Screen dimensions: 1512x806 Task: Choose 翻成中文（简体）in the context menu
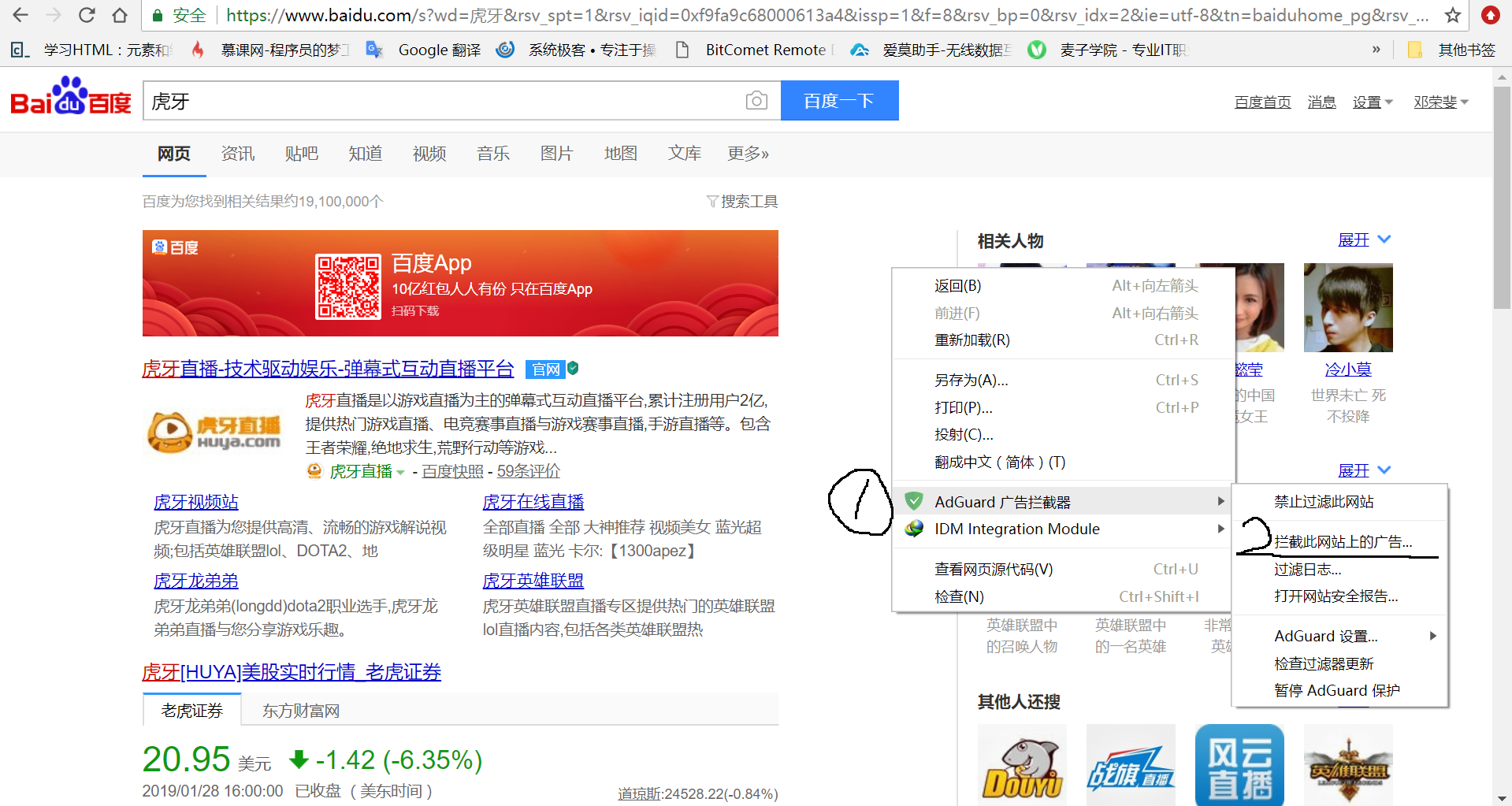(1064, 462)
